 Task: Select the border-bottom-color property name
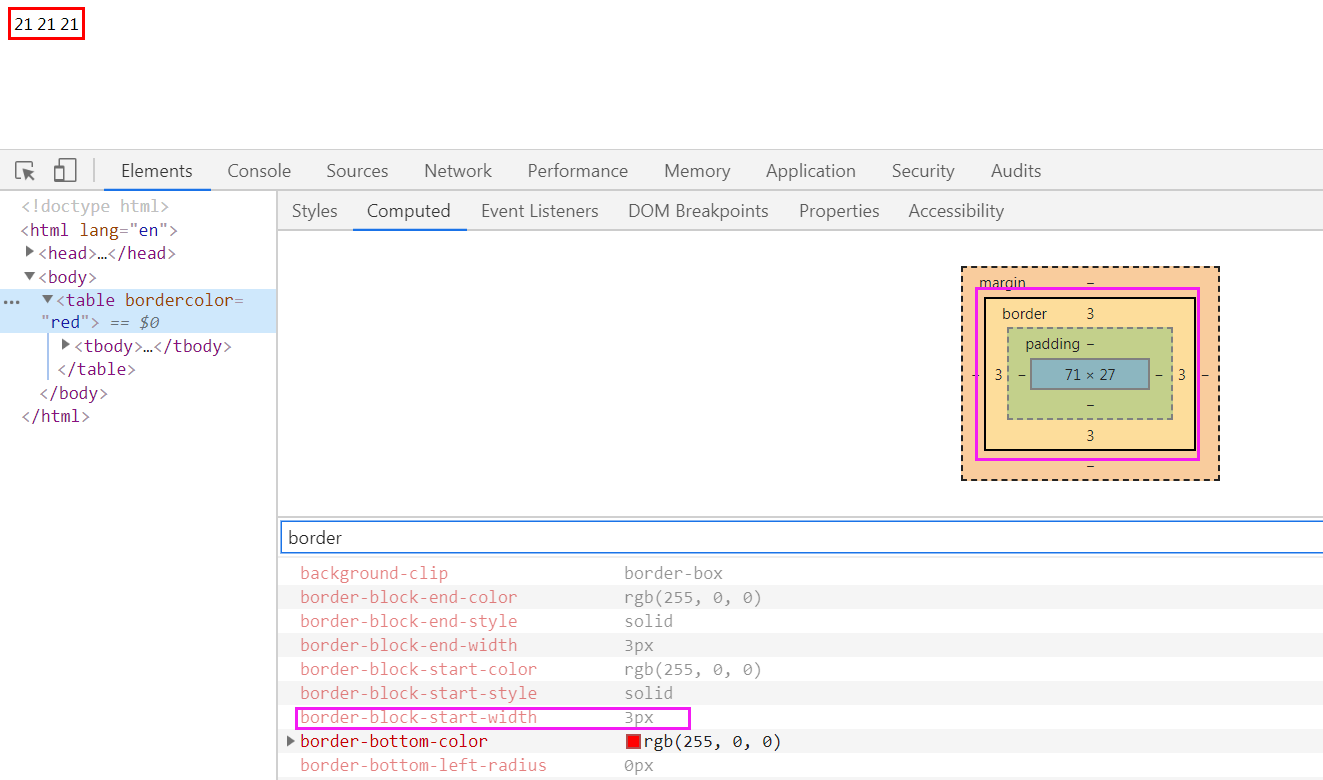tap(394, 741)
